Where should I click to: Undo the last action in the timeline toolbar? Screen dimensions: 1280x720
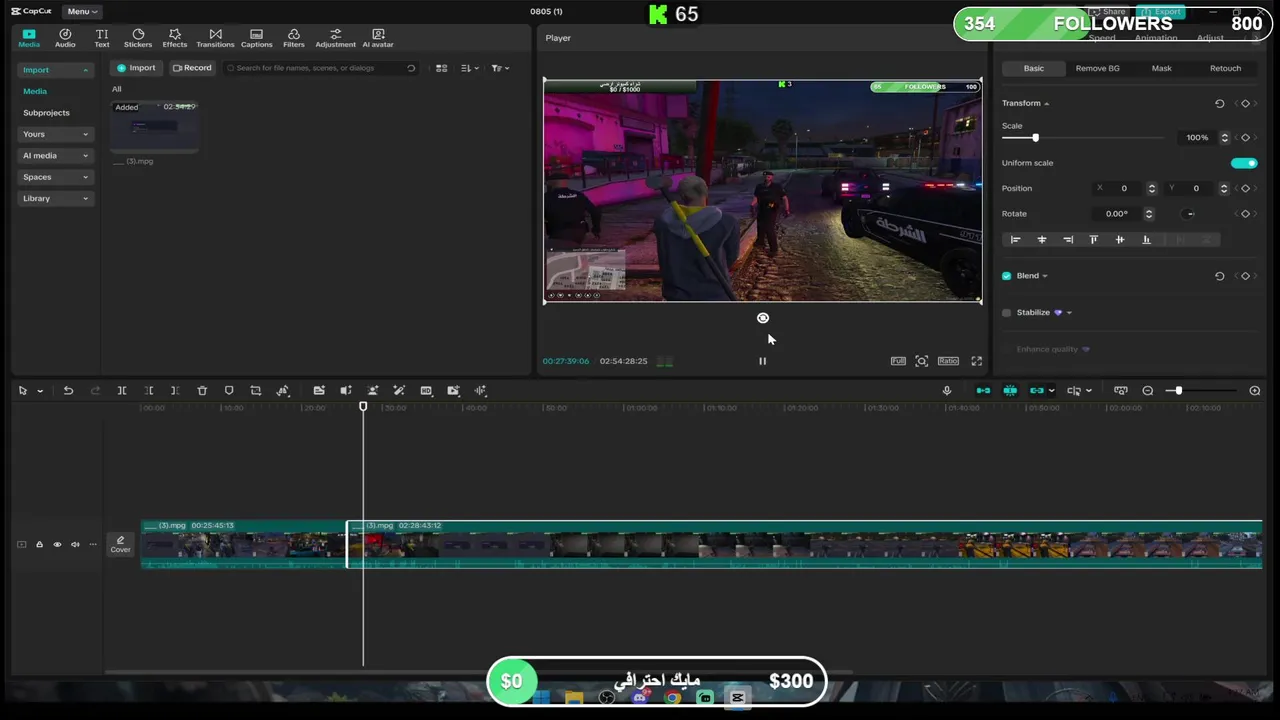pyautogui.click(x=68, y=391)
